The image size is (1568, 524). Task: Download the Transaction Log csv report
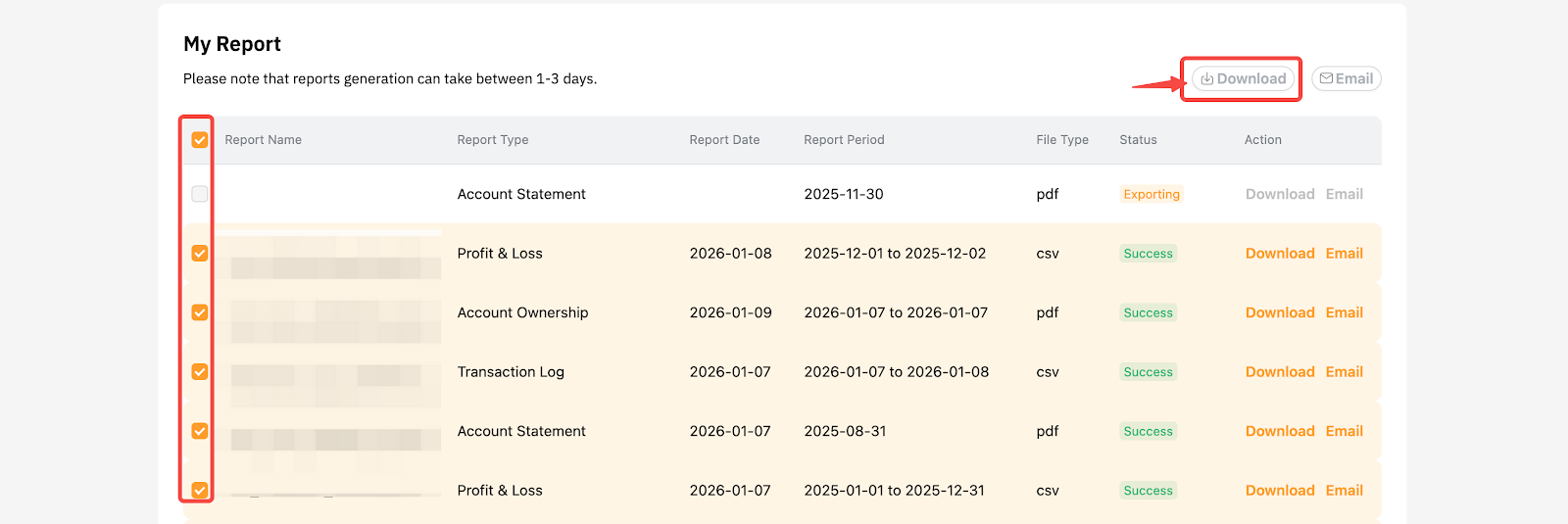click(1279, 372)
